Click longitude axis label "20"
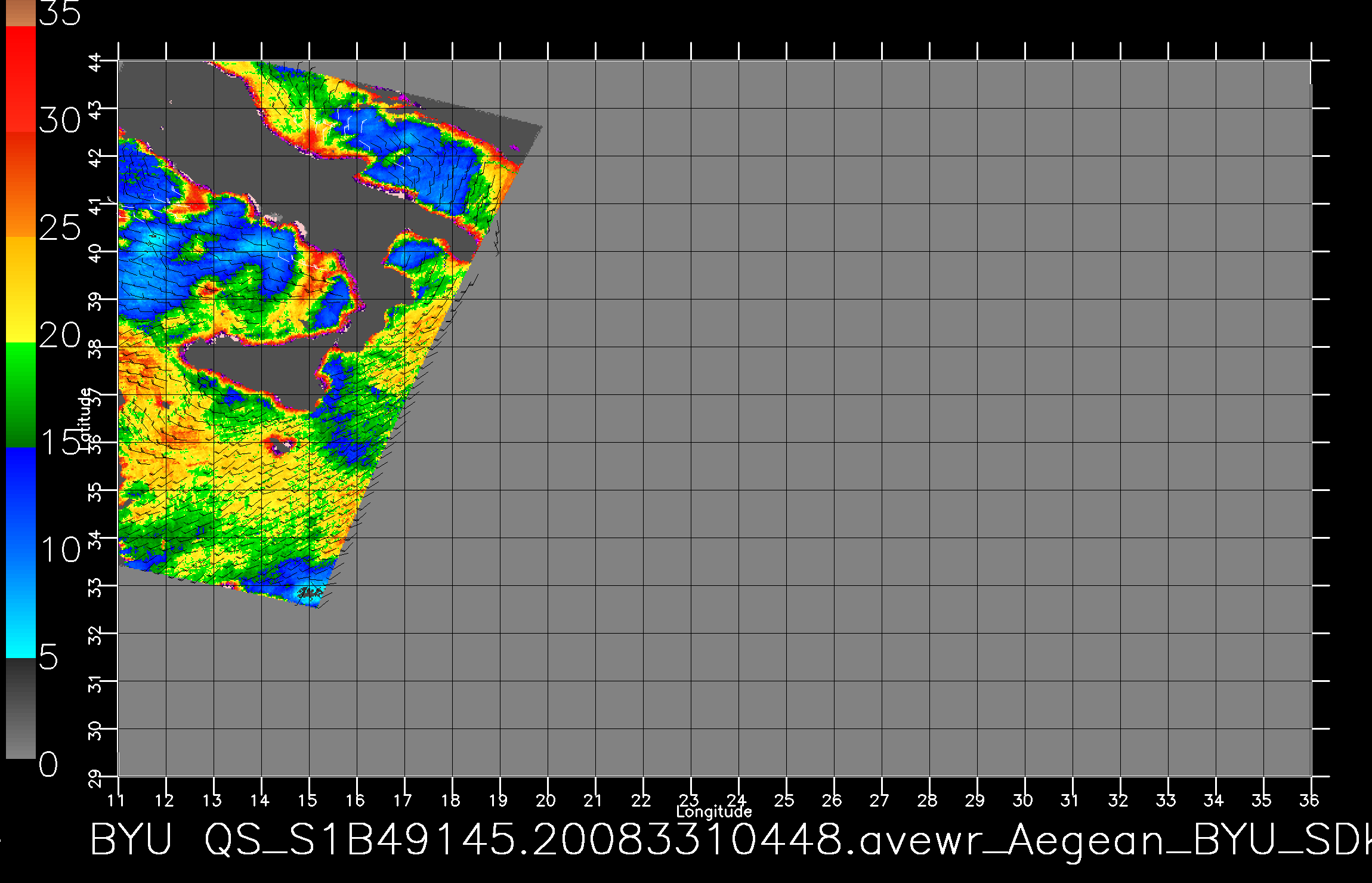 pyautogui.click(x=546, y=800)
